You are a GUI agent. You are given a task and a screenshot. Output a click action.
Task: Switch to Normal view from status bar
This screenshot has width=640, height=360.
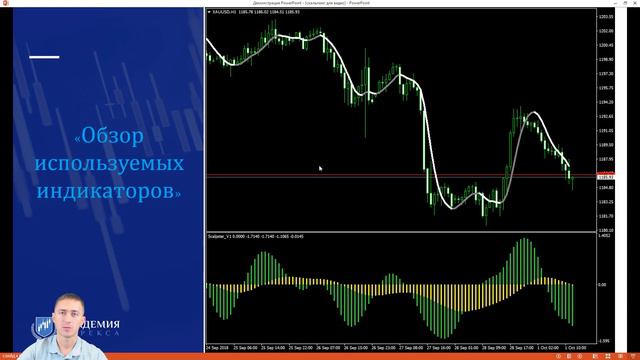595,356
